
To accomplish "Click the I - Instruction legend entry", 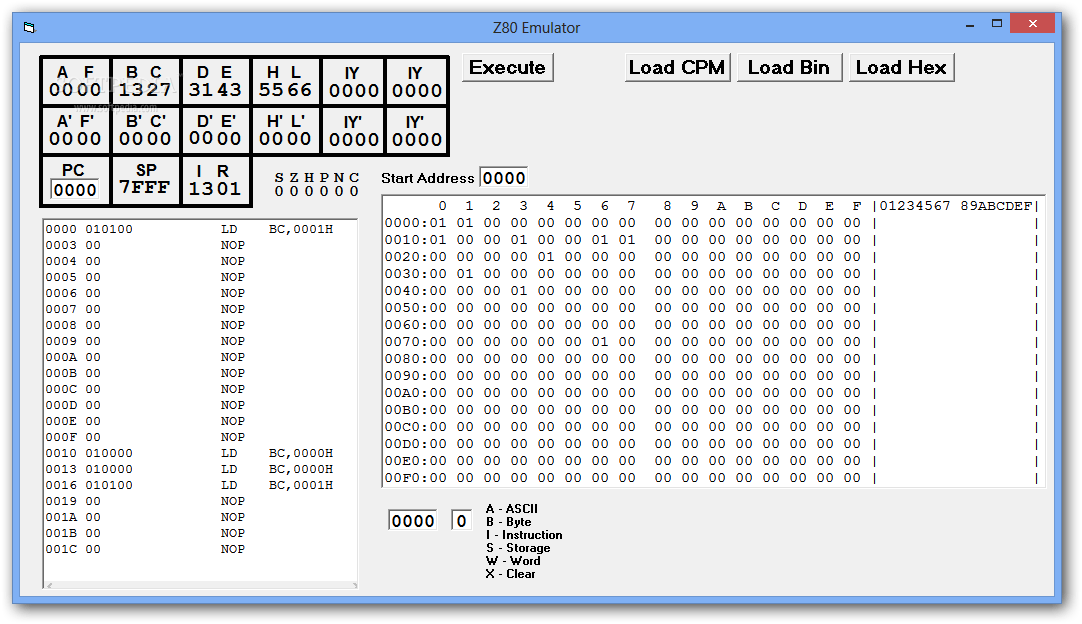I will (x=524, y=535).
